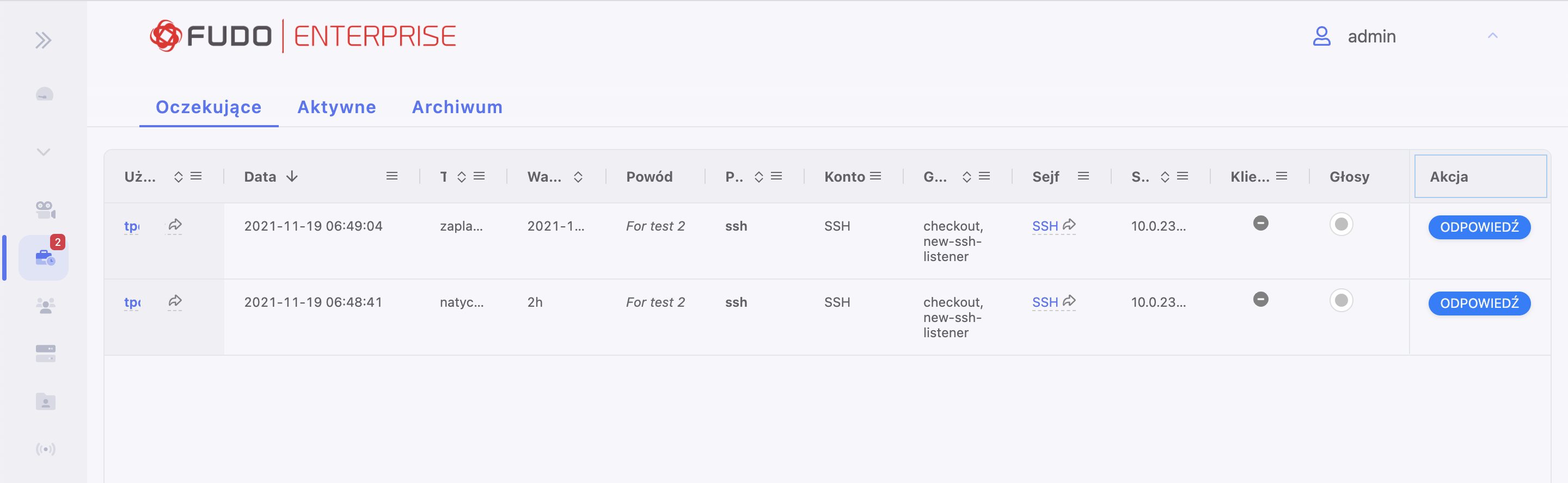
Task: Expand the sidebar with double chevron icon
Action: (x=42, y=40)
